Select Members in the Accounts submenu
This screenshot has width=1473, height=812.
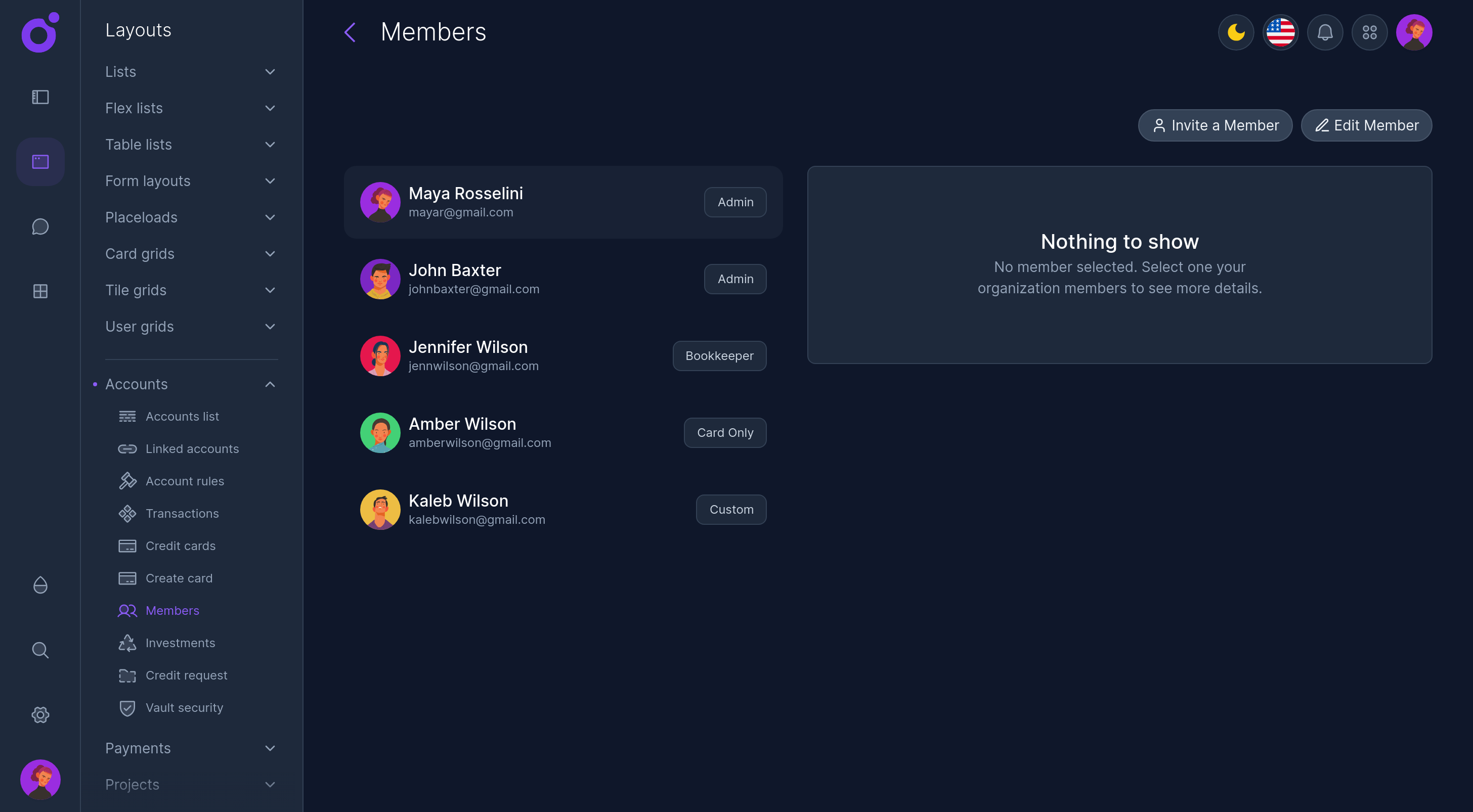coord(172,610)
